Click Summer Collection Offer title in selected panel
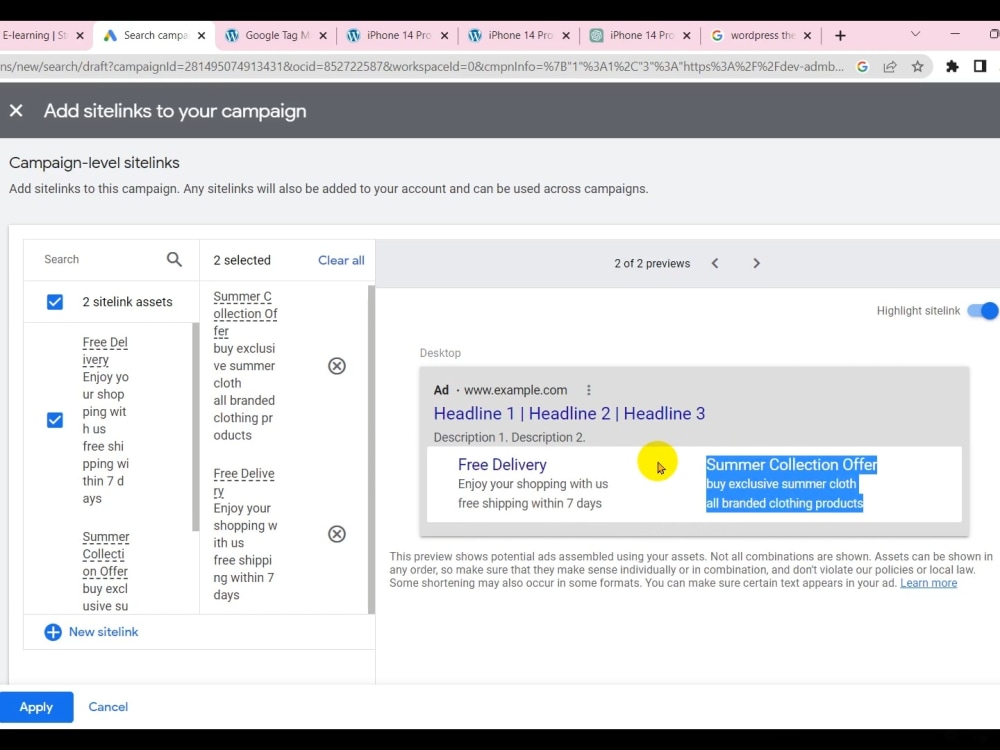Image resolution: width=1000 pixels, height=750 pixels. pos(245,314)
